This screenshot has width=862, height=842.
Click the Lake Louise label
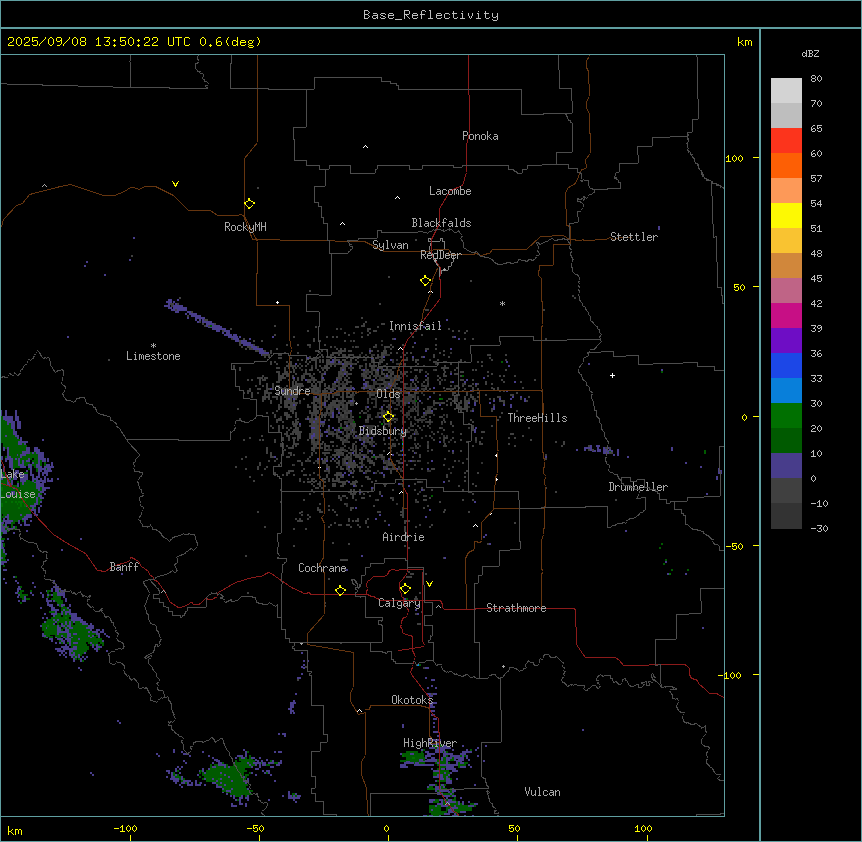click(x=16, y=484)
